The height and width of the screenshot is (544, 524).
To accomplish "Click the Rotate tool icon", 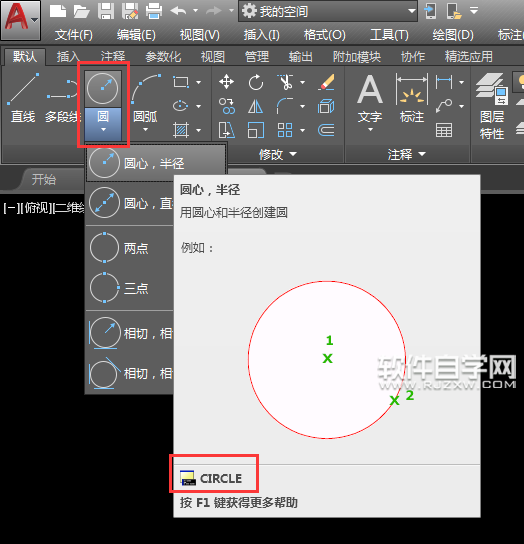I will click(x=256, y=82).
